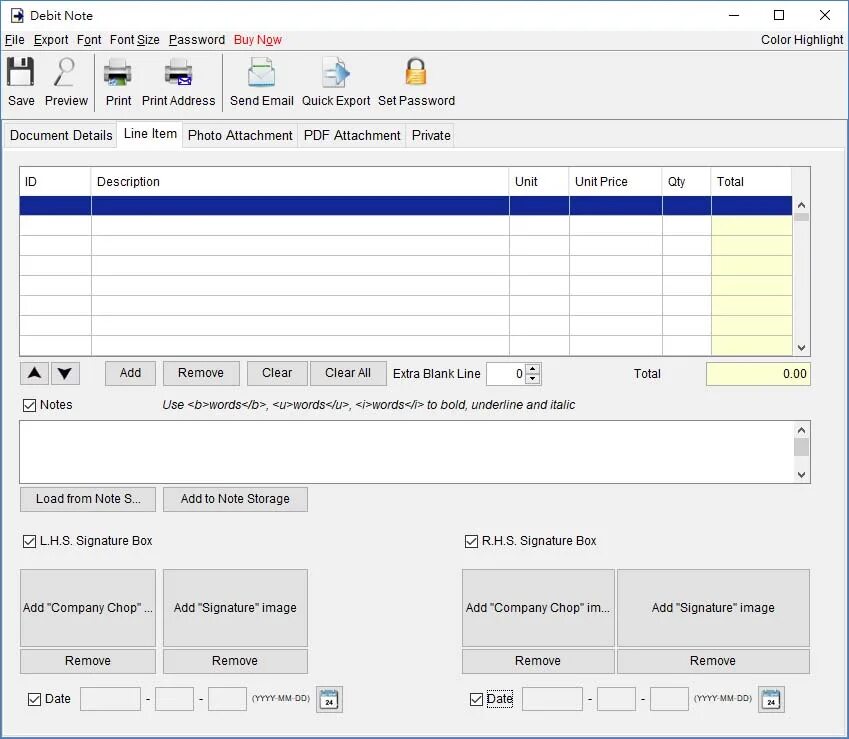Toggle the L.H.S. Signature Box checkbox
Image resolution: width=849 pixels, height=739 pixels.
(30, 541)
